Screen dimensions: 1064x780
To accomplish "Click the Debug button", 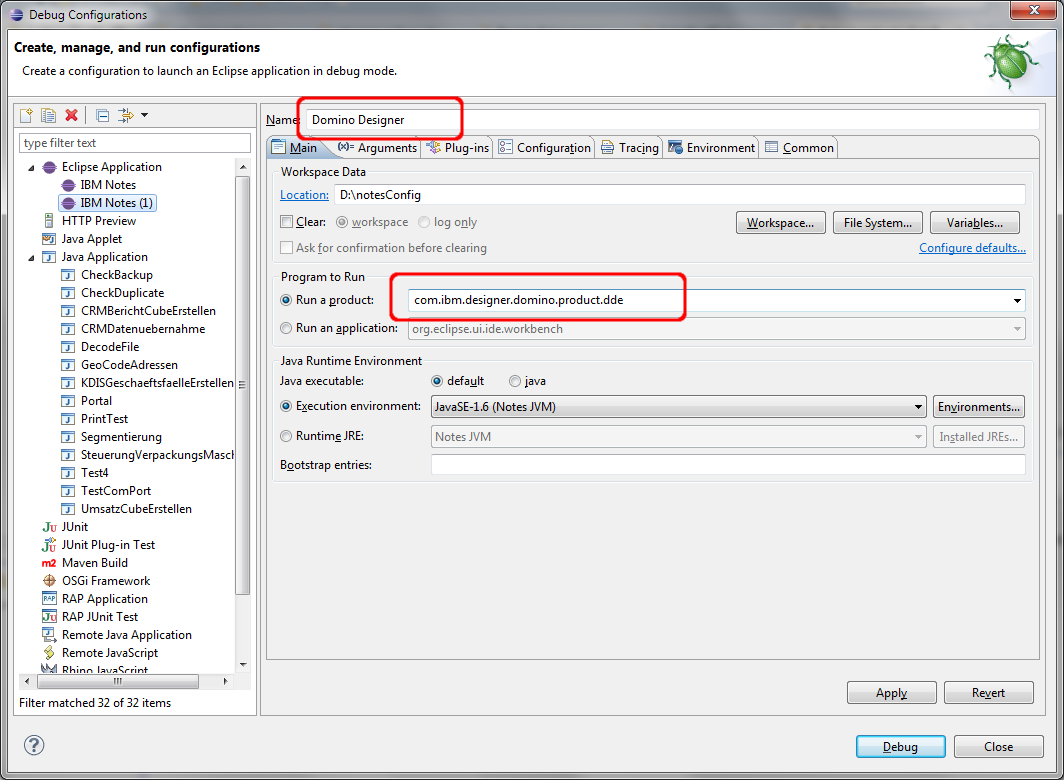I will (900, 747).
